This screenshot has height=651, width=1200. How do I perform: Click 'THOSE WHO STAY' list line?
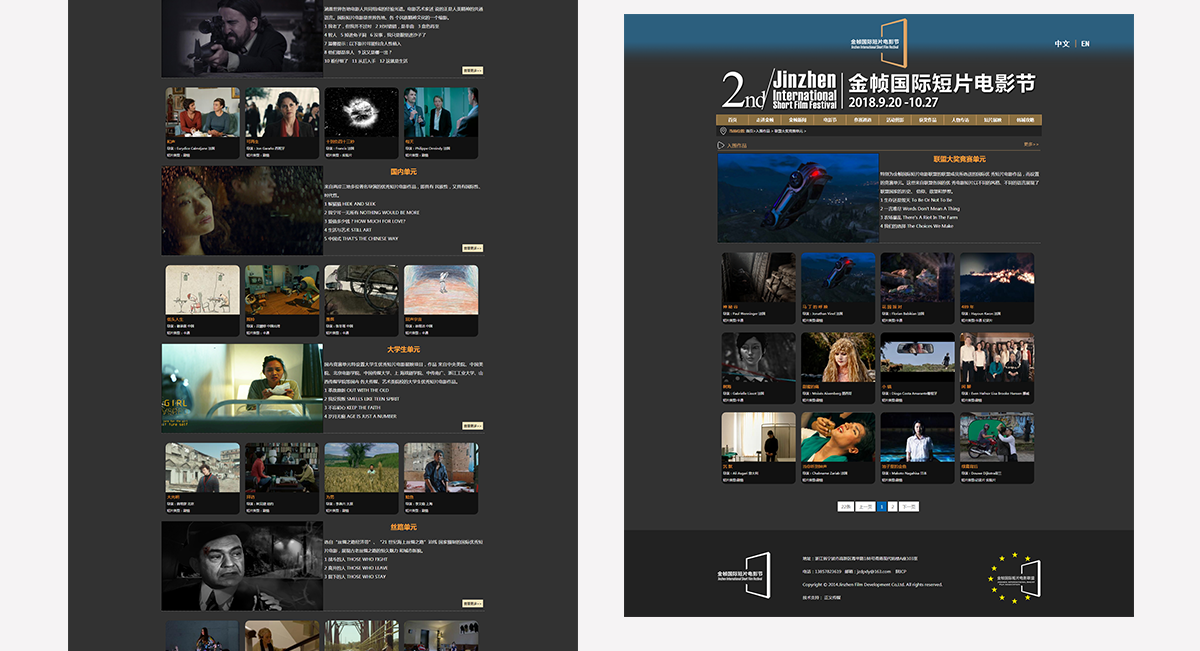[355, 577]
